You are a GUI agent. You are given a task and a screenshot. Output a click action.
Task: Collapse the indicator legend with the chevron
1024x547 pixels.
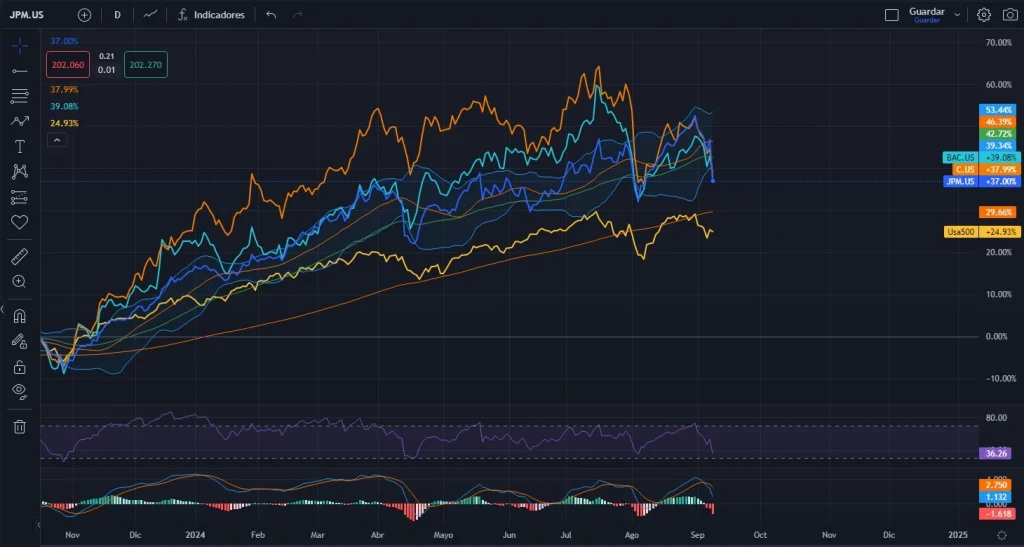pos(57,141)
